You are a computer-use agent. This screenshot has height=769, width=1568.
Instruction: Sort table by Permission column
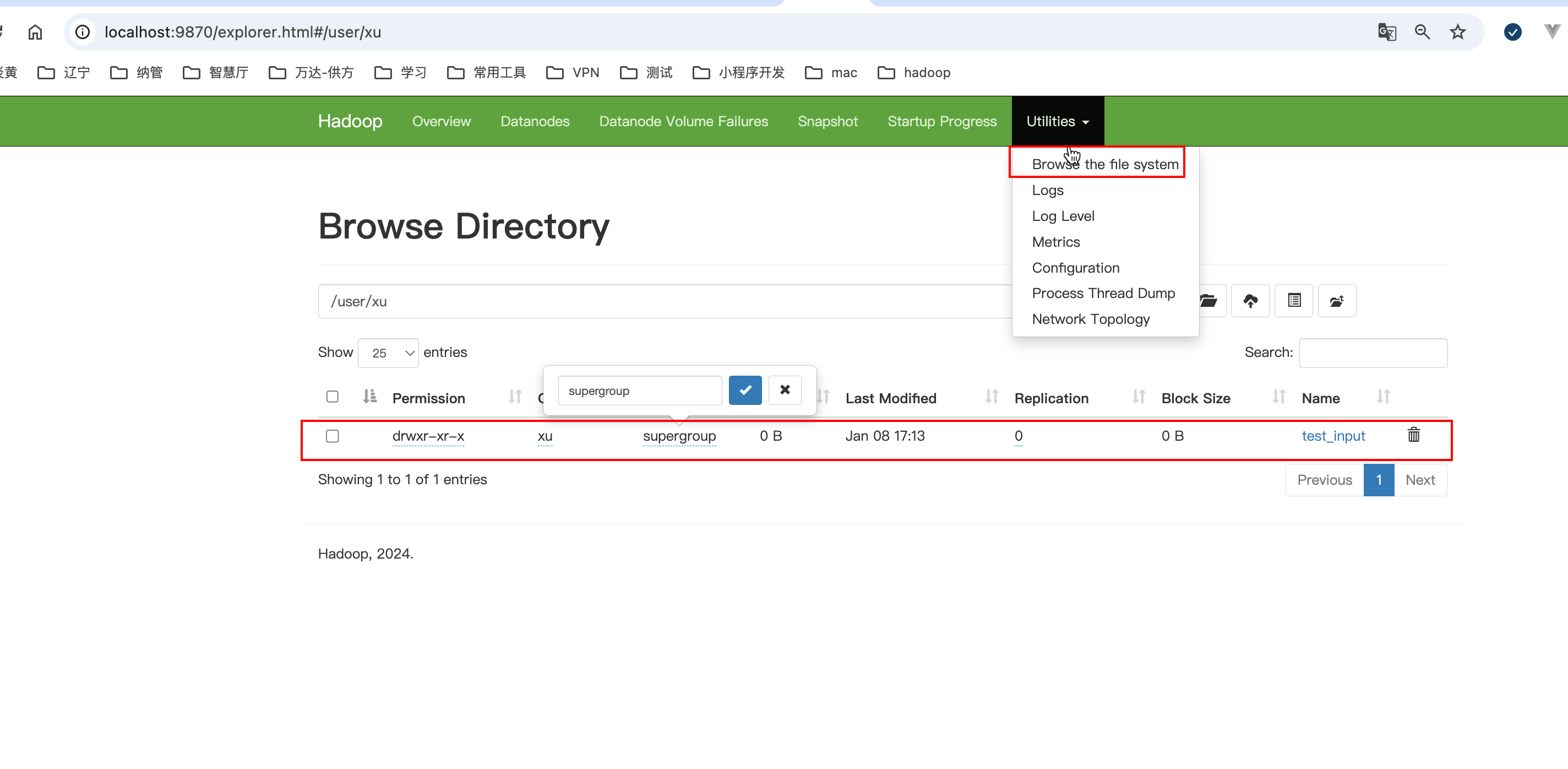428,398
